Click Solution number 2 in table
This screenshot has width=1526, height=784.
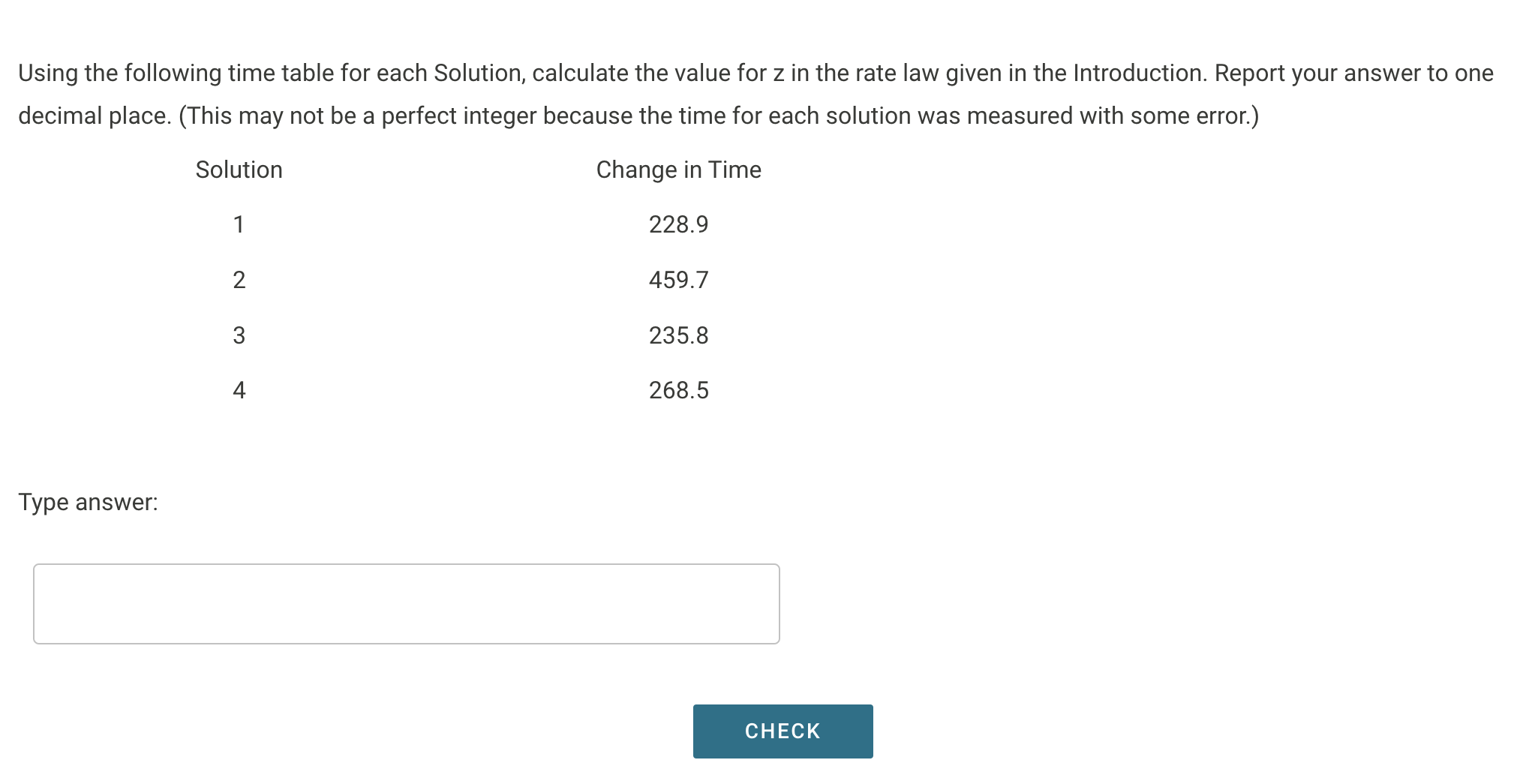click(x=239, y=280)
